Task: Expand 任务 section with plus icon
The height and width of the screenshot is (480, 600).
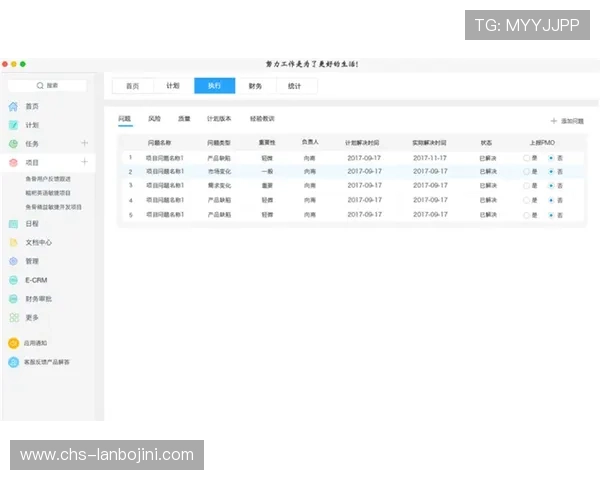Action: pos(85,143)
